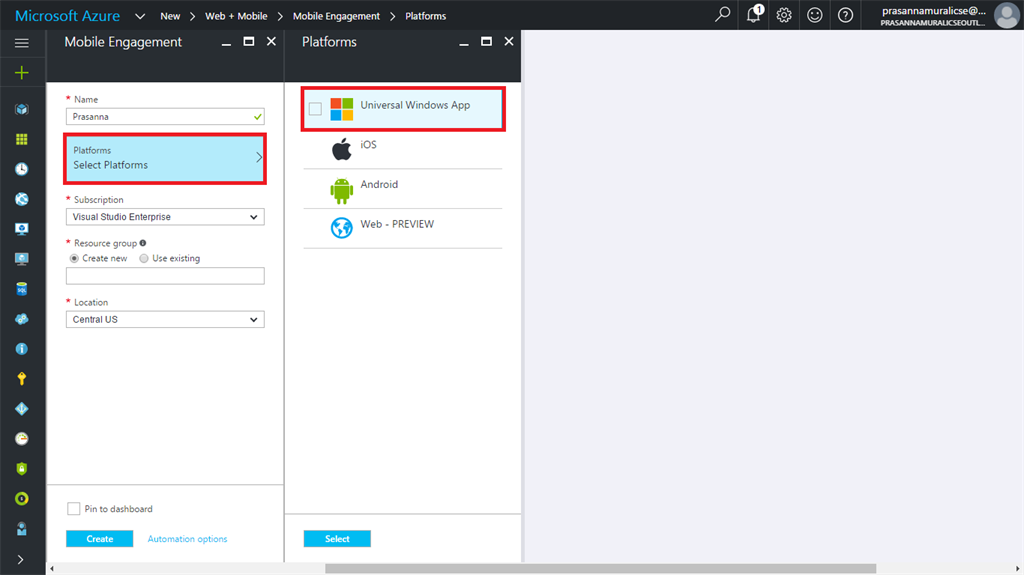Close the Platforms blade

point(509,41)
